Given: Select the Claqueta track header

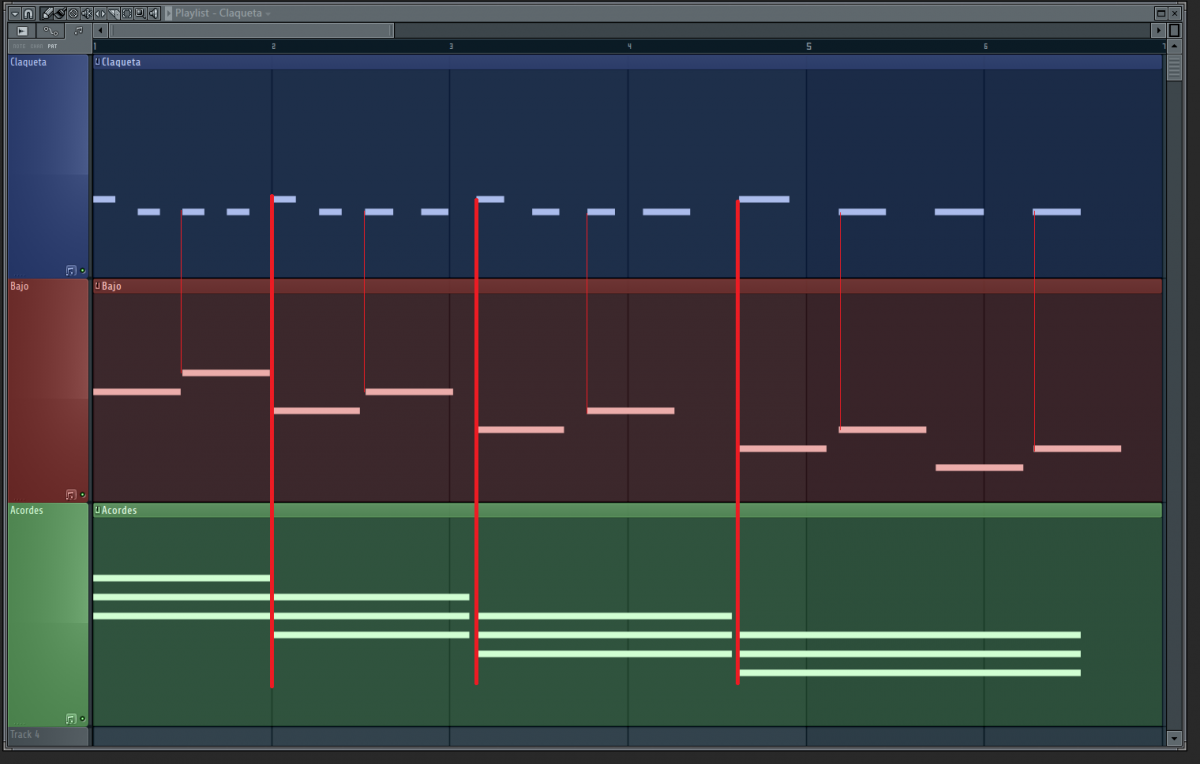Looking at the screenshot, I should tap(48, 166).
